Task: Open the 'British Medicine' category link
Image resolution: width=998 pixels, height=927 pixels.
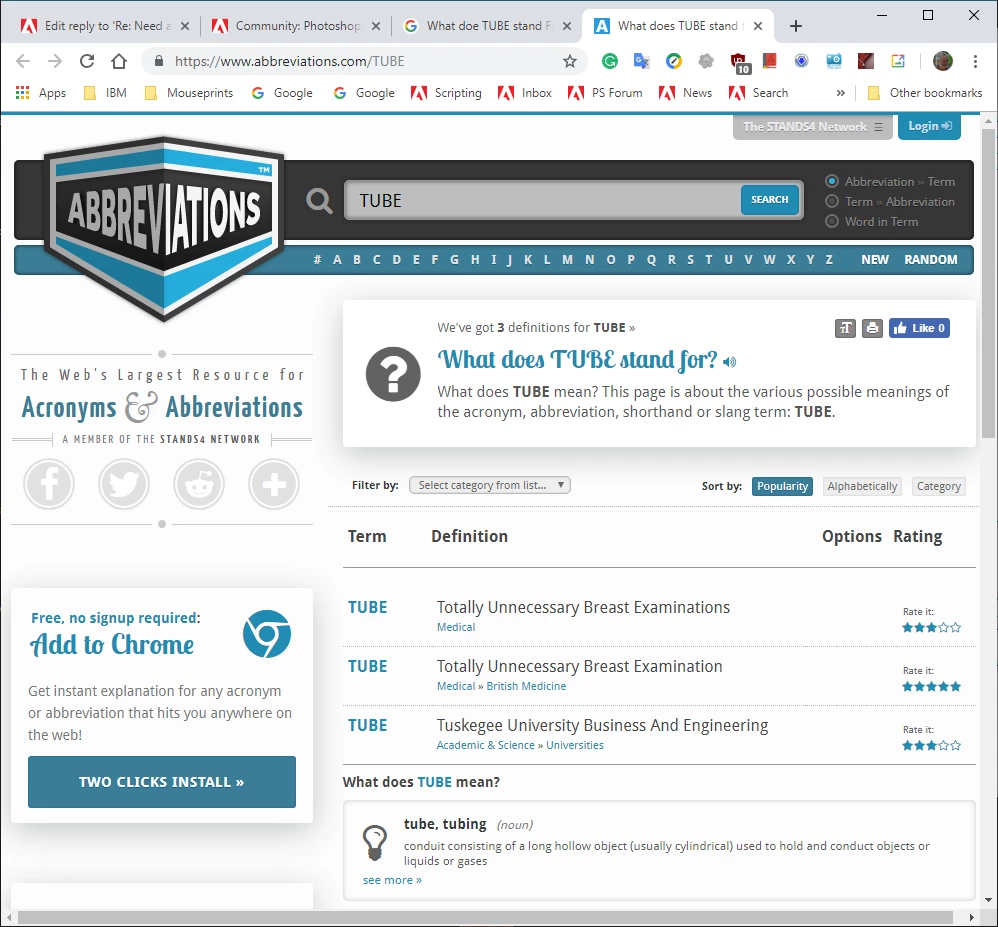Action: pyautogui.click(x=526, y=686)
